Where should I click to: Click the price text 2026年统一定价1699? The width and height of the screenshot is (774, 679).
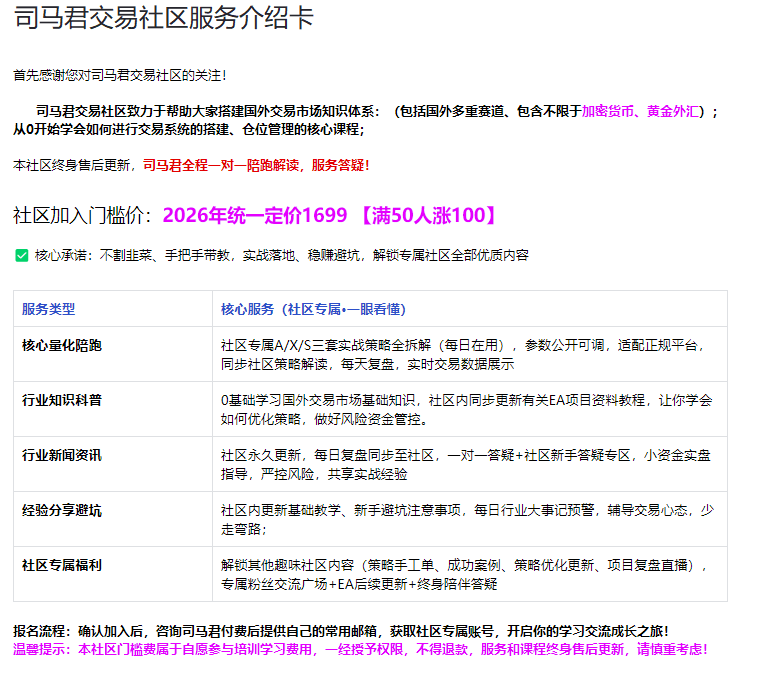pos(255,216)
